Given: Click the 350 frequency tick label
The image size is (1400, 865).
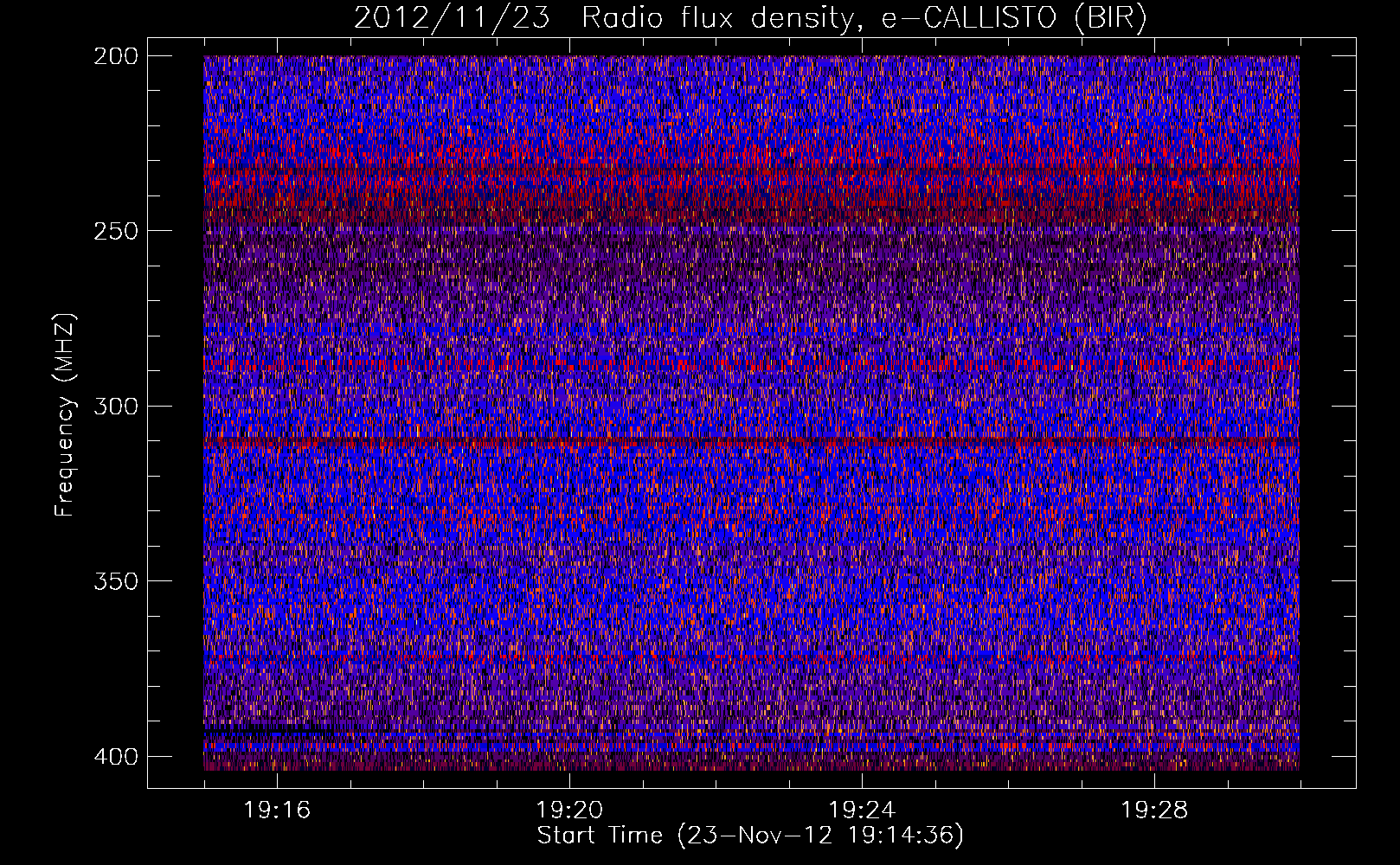Looking at the screenshot, I should pos(115,581).
